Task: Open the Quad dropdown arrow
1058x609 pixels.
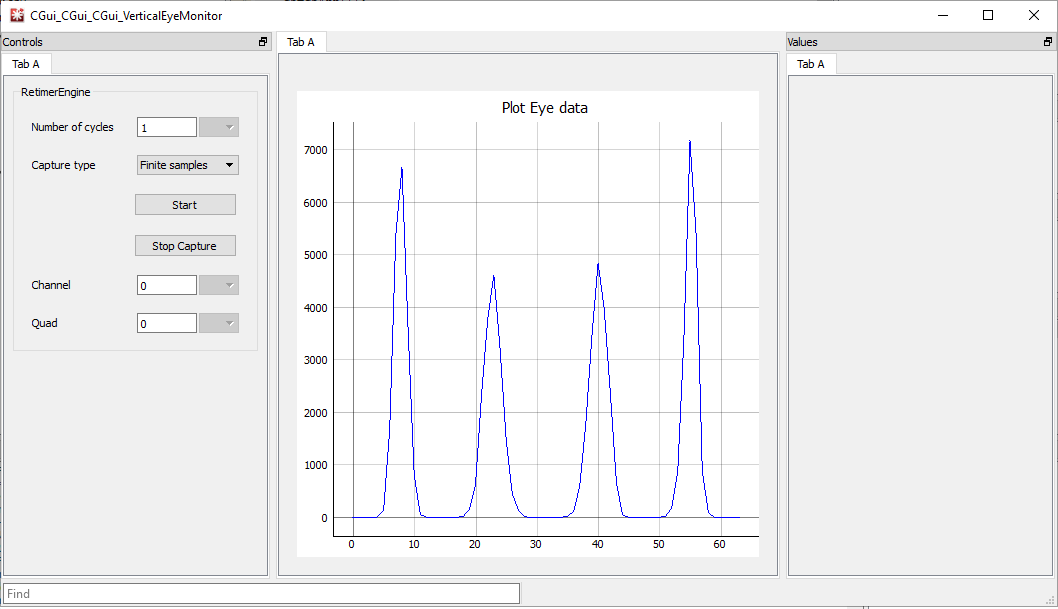Action: pos(219,323)
